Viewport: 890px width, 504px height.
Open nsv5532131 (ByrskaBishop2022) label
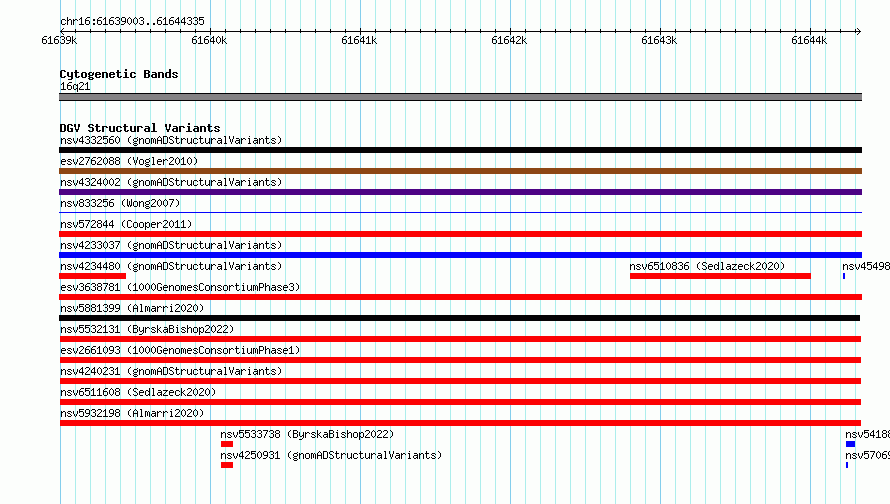pyautogui.click(x=147, y=329)
